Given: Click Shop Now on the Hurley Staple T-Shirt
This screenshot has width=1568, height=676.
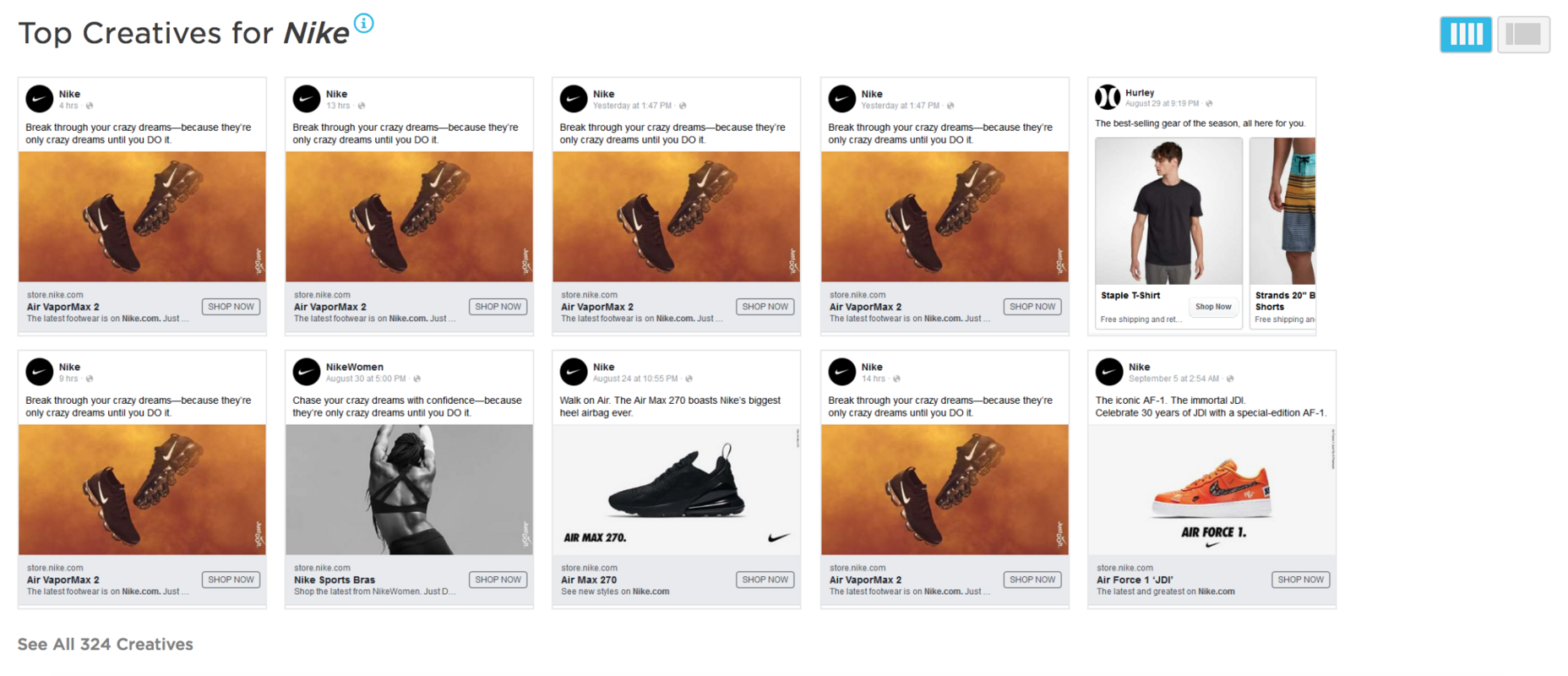Looking at the screenshot, I should click(x=1213, y=306).
